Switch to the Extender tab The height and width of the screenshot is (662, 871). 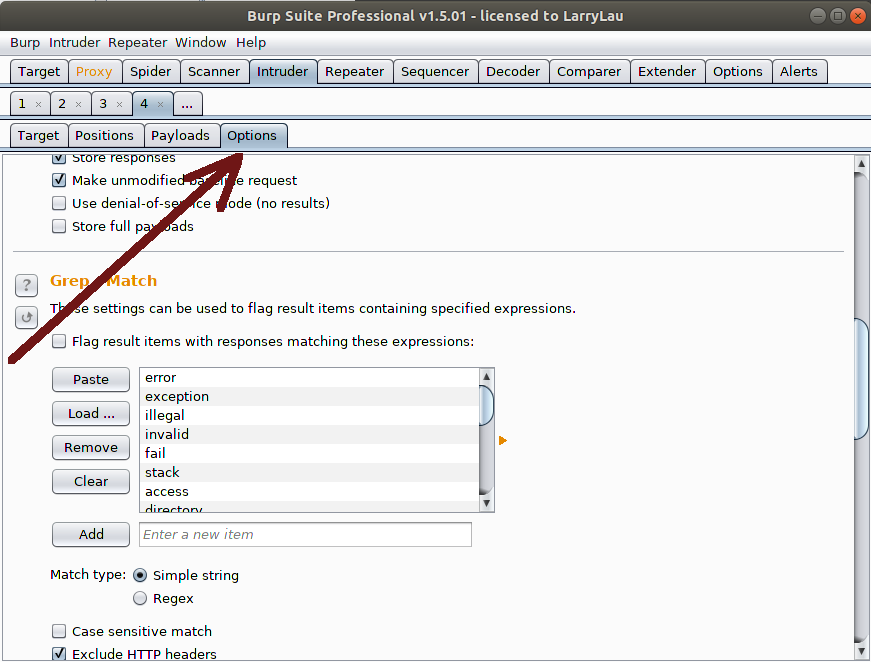click(667, 72)
